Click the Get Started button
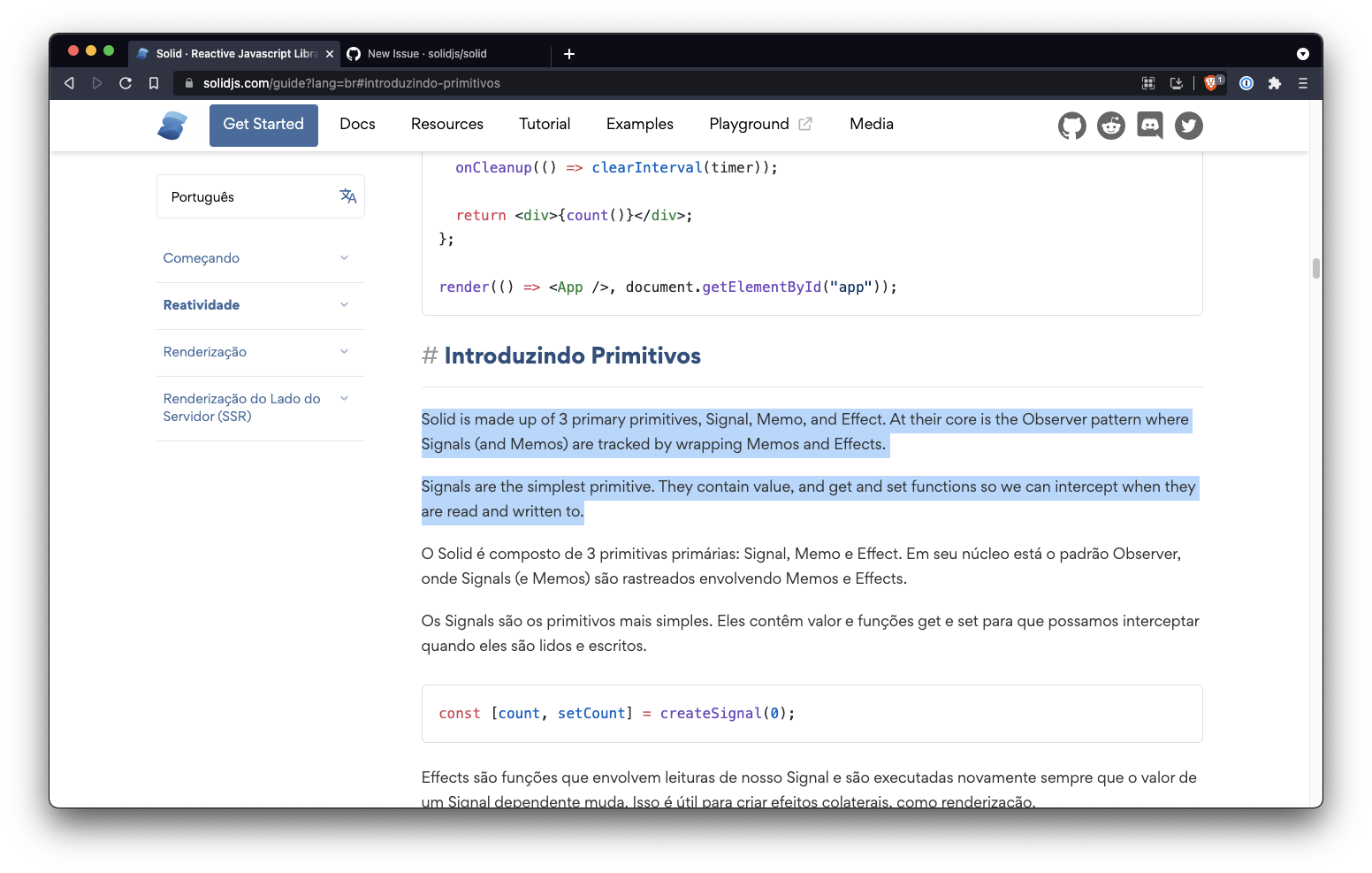 pos(263,125)
